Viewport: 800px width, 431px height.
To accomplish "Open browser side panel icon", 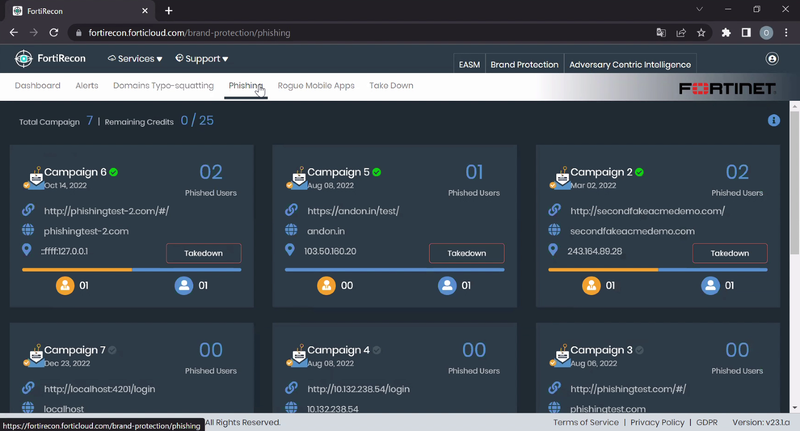I will pos(746,33).
